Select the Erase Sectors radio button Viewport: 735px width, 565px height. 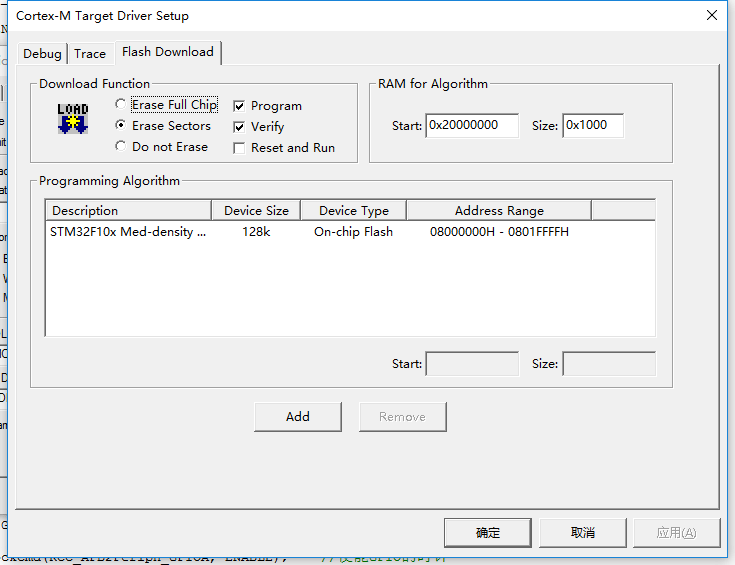(121, 126)
